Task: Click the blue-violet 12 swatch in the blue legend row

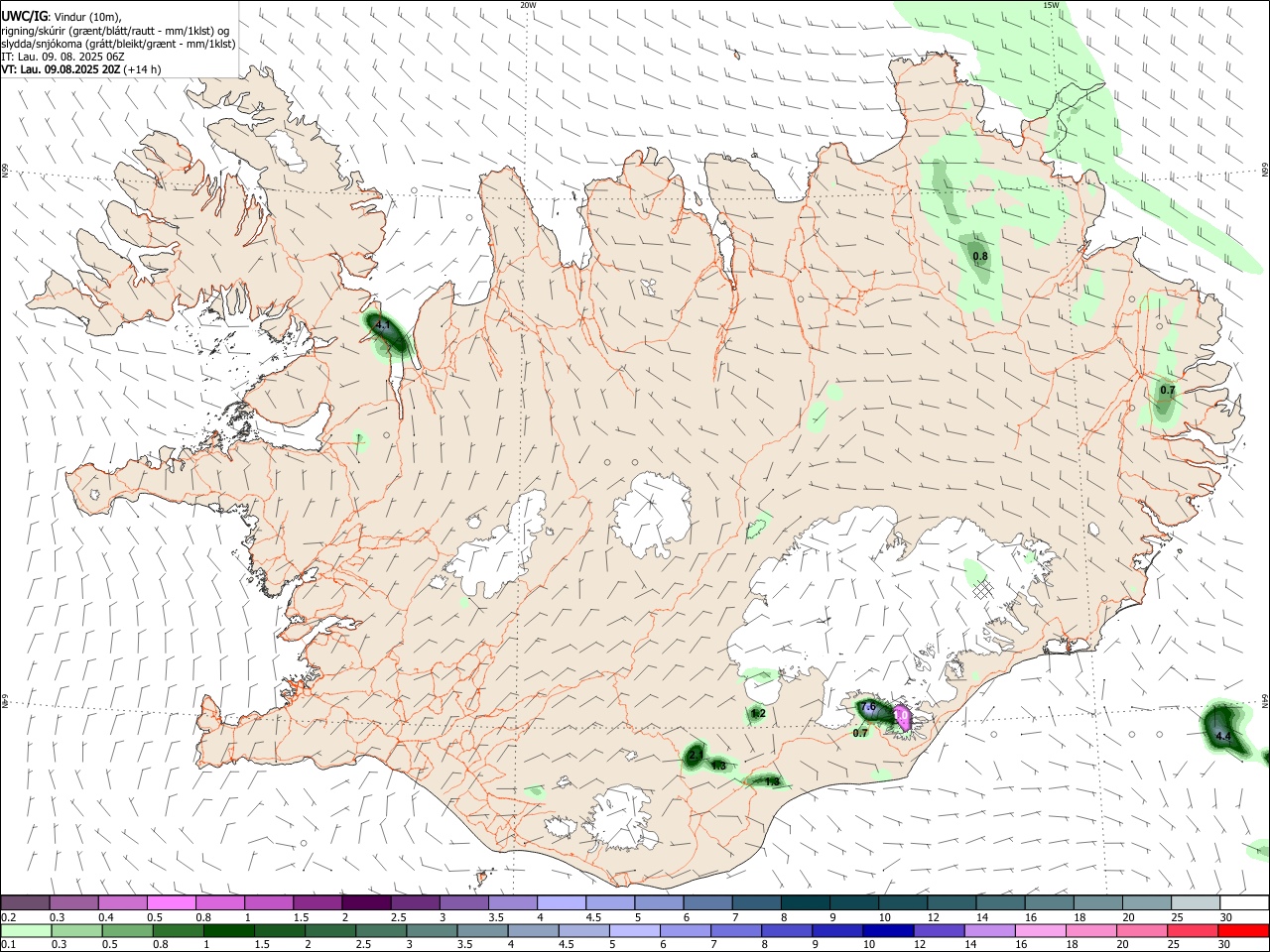Action: [x=939, y=930]
